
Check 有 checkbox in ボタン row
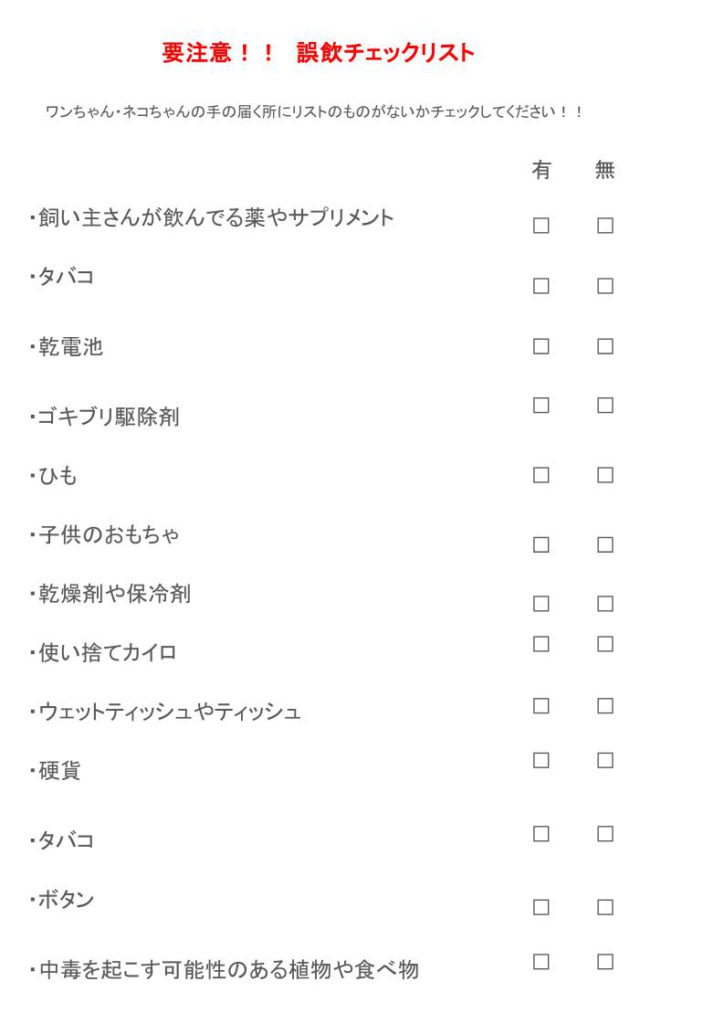click(x=541, y=907)
